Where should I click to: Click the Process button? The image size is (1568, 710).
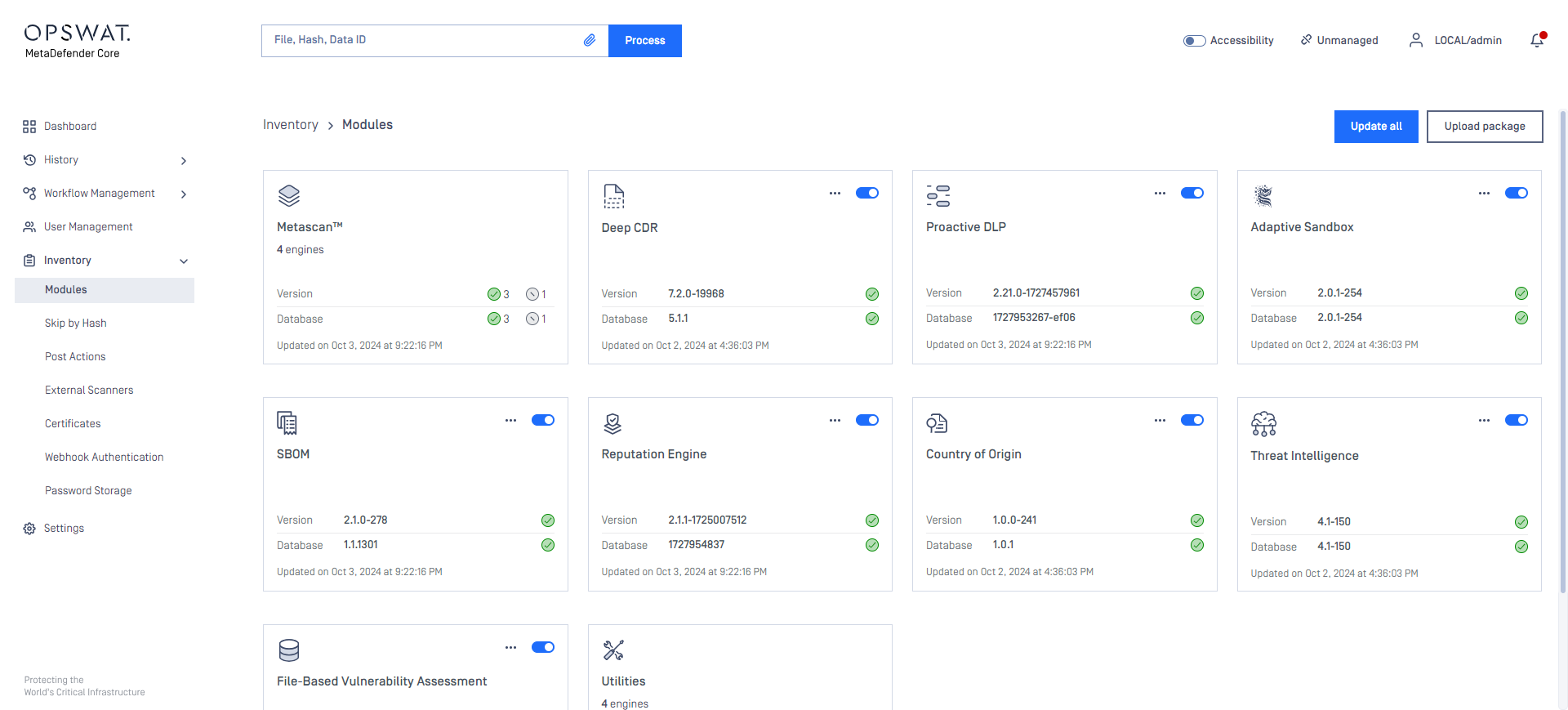coord(645,41)
